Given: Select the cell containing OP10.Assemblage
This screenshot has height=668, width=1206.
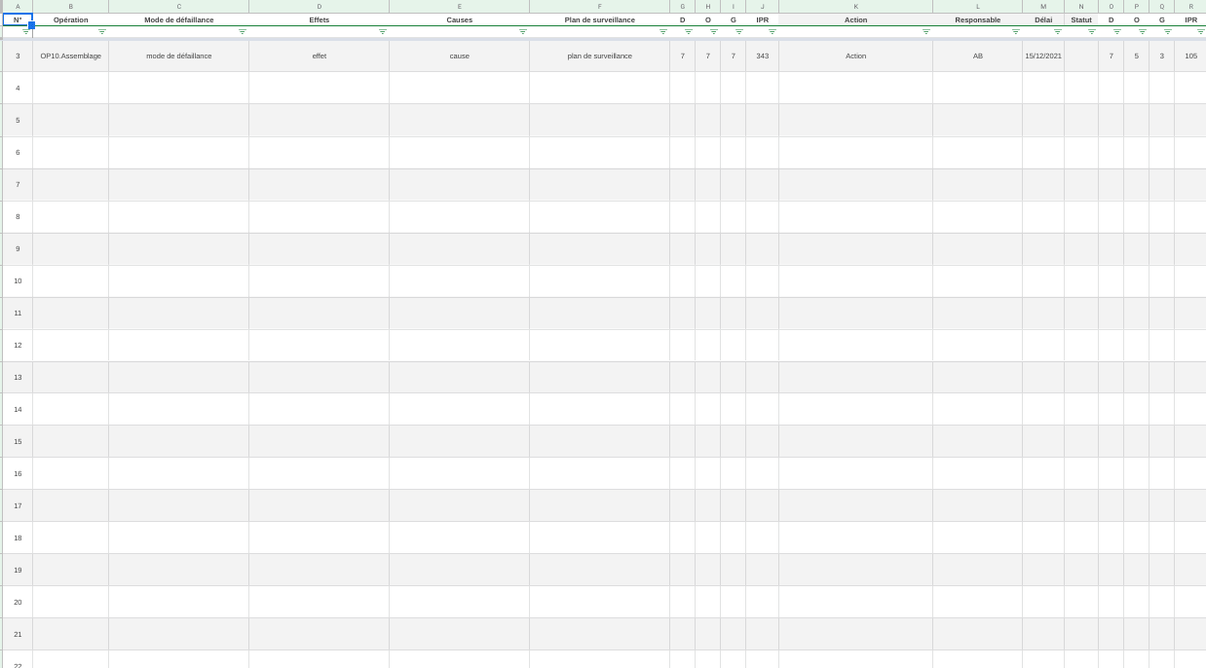Looking at the screenshot, I should click(72, 56).
